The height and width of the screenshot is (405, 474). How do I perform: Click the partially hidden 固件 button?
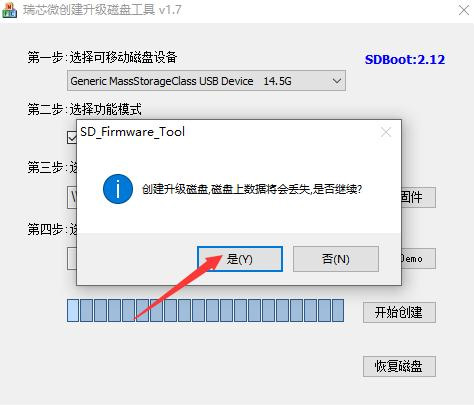coord(418,197)
